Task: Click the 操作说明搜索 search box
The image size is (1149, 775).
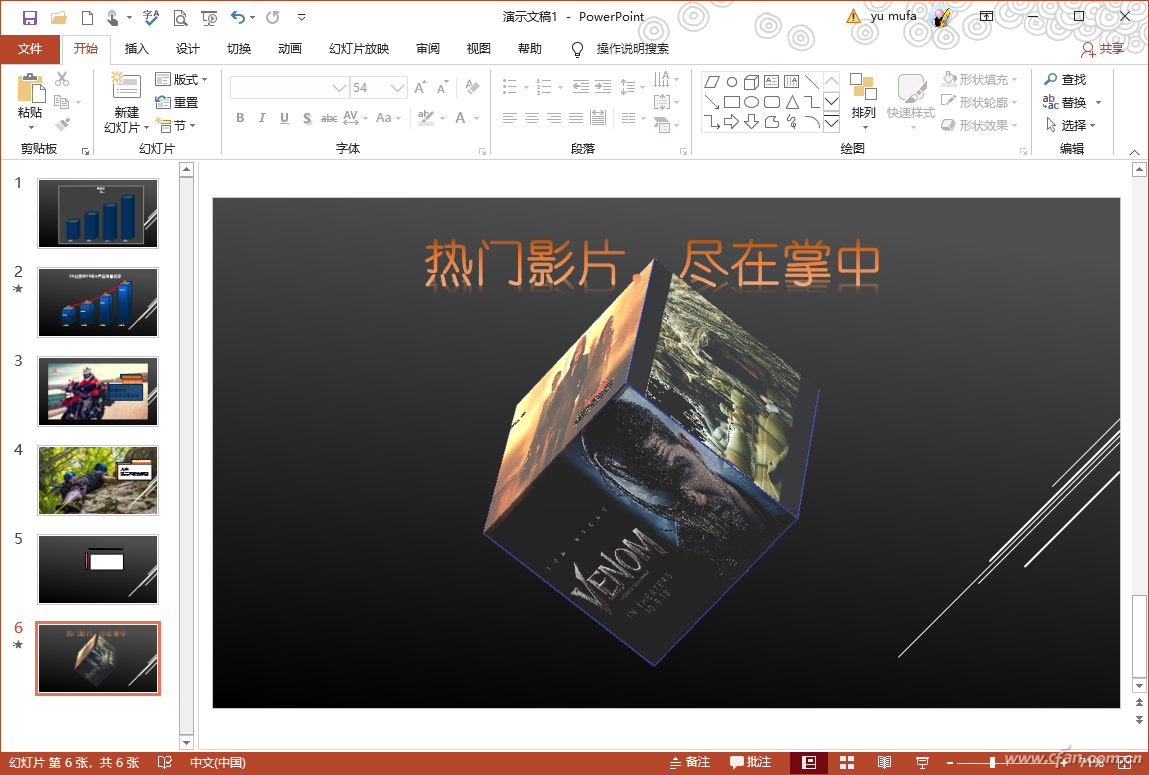Action: [x=632, y=49]
